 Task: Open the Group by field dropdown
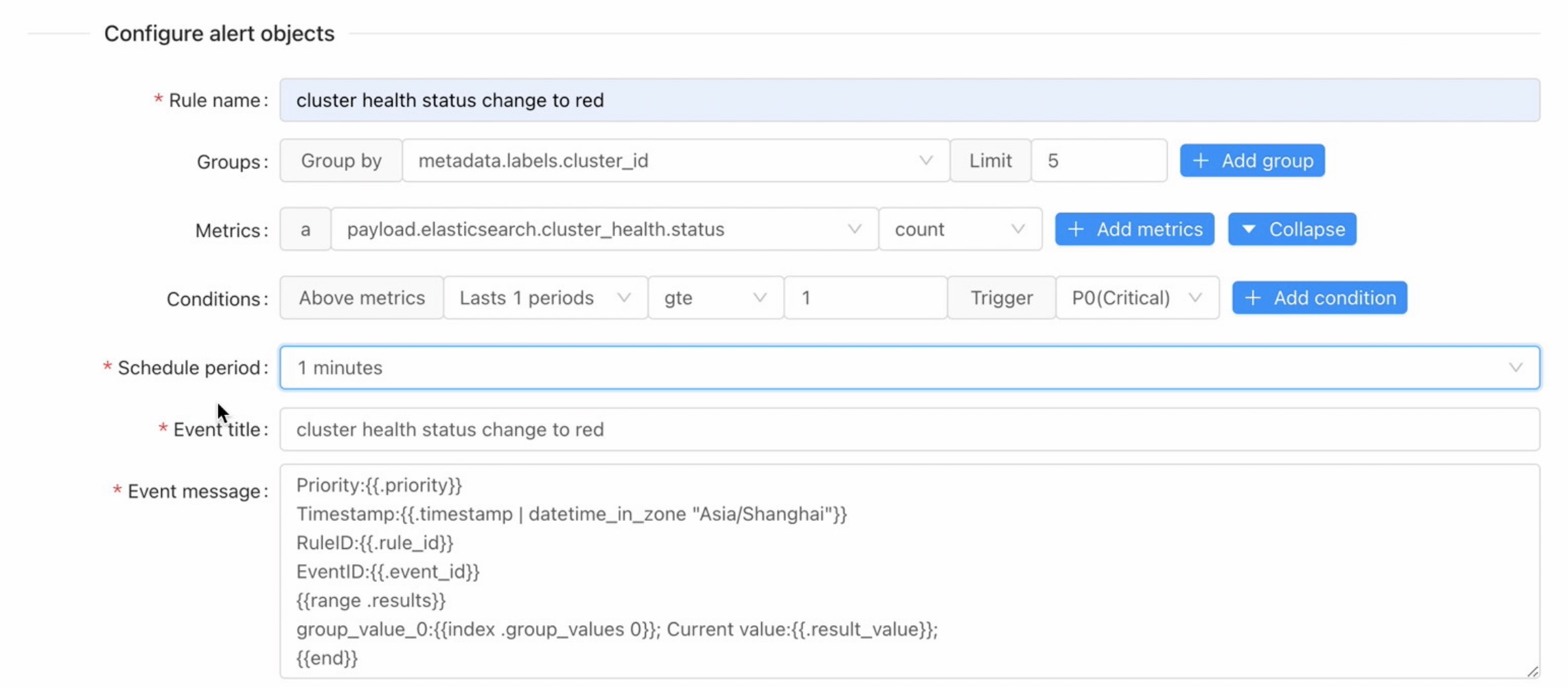pyautogui.click(x=676, y=161)
